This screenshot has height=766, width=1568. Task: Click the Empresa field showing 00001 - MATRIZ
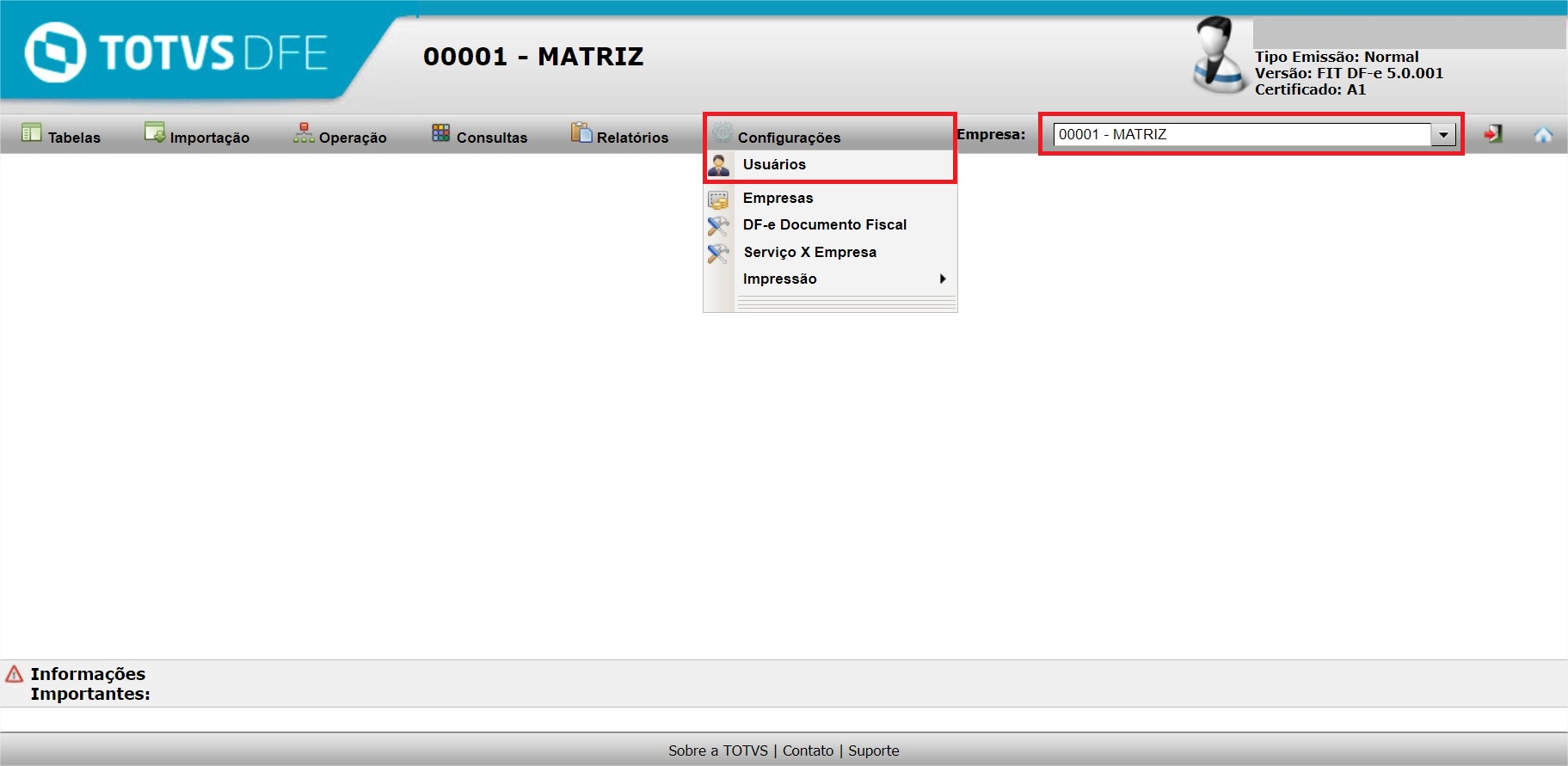[x=1242, y=135]
